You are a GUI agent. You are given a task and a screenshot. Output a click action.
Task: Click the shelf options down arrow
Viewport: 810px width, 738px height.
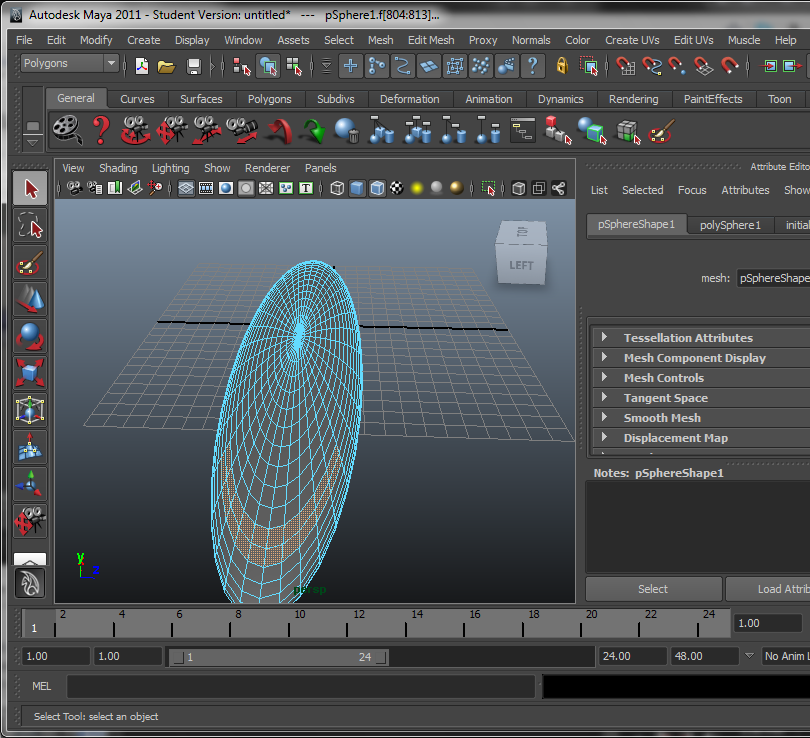(33, 143)
